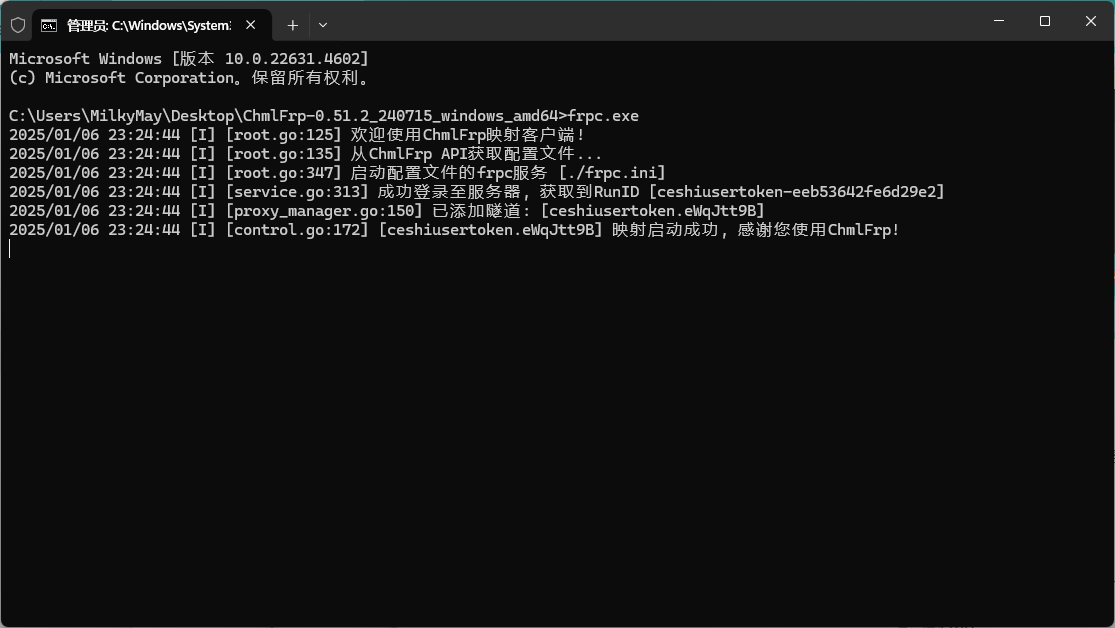Screen dimensions: 1115x628
Task: Click the cmd icon on the tab
Action: [x=49, y=25]
